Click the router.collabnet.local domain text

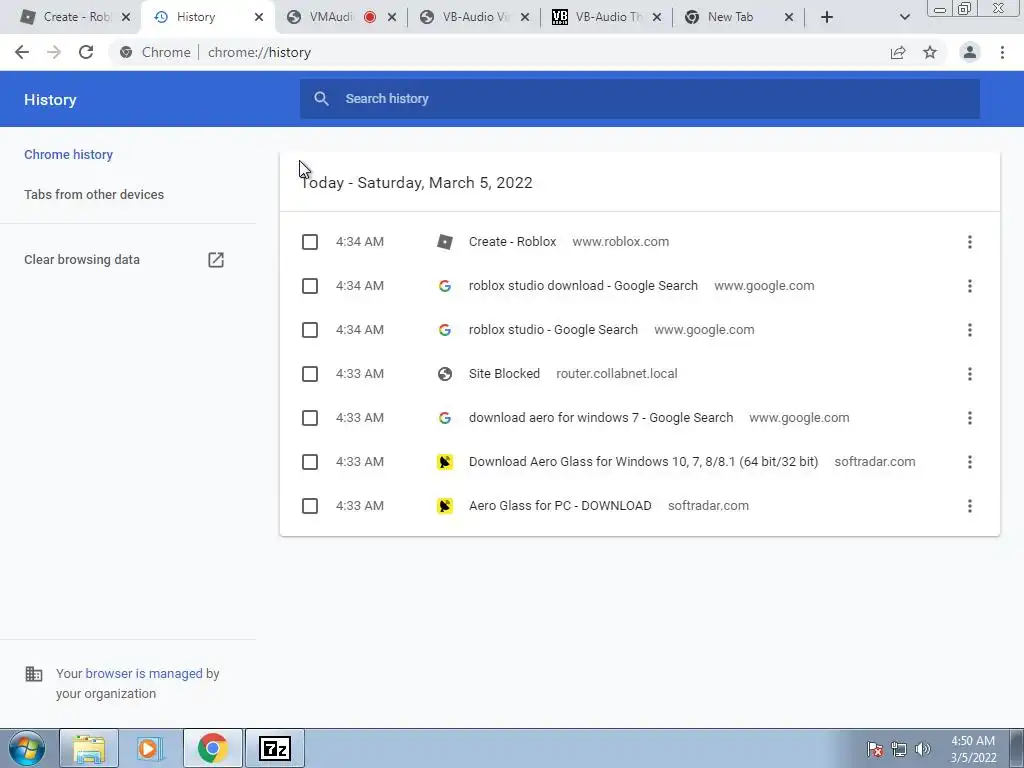click(x=616, y=374)
